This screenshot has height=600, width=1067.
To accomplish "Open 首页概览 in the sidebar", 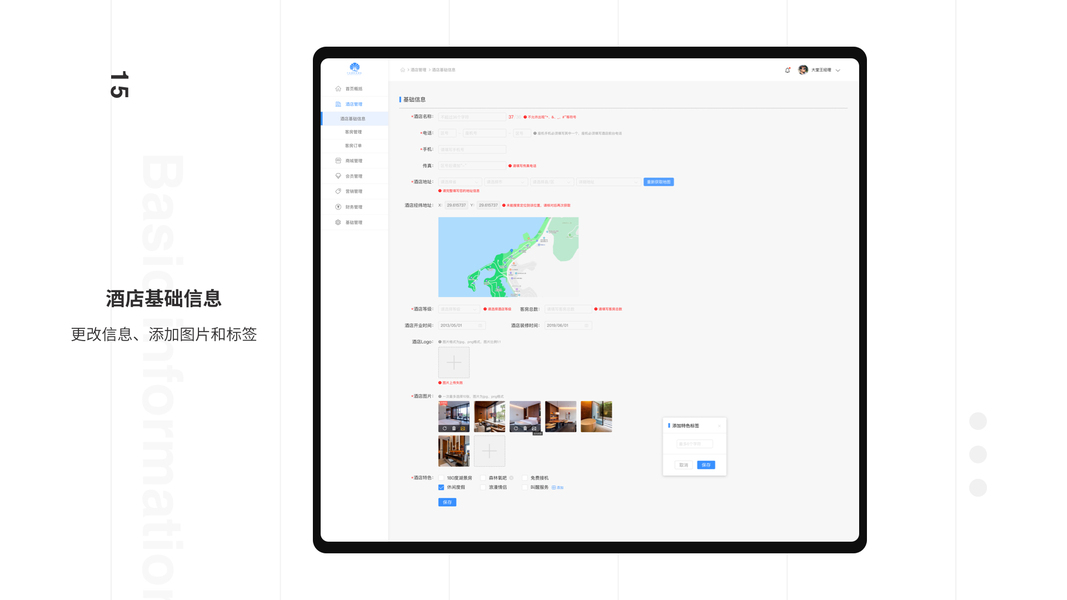I will pyautogui.click(x=354, y=88).
